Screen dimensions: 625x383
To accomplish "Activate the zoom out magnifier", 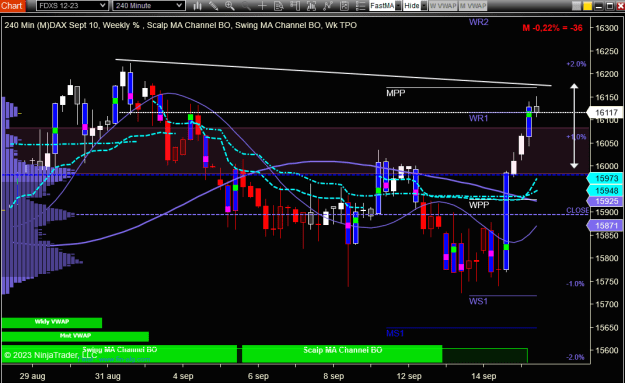I will pos(246,6).
